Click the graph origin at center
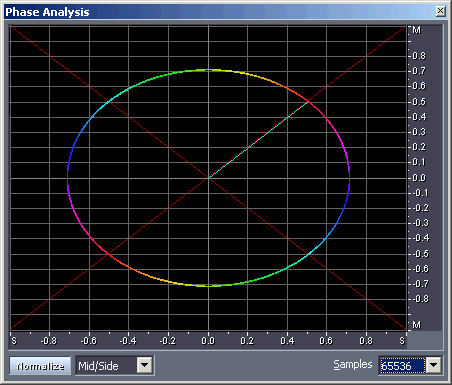 tap(209, 178)
